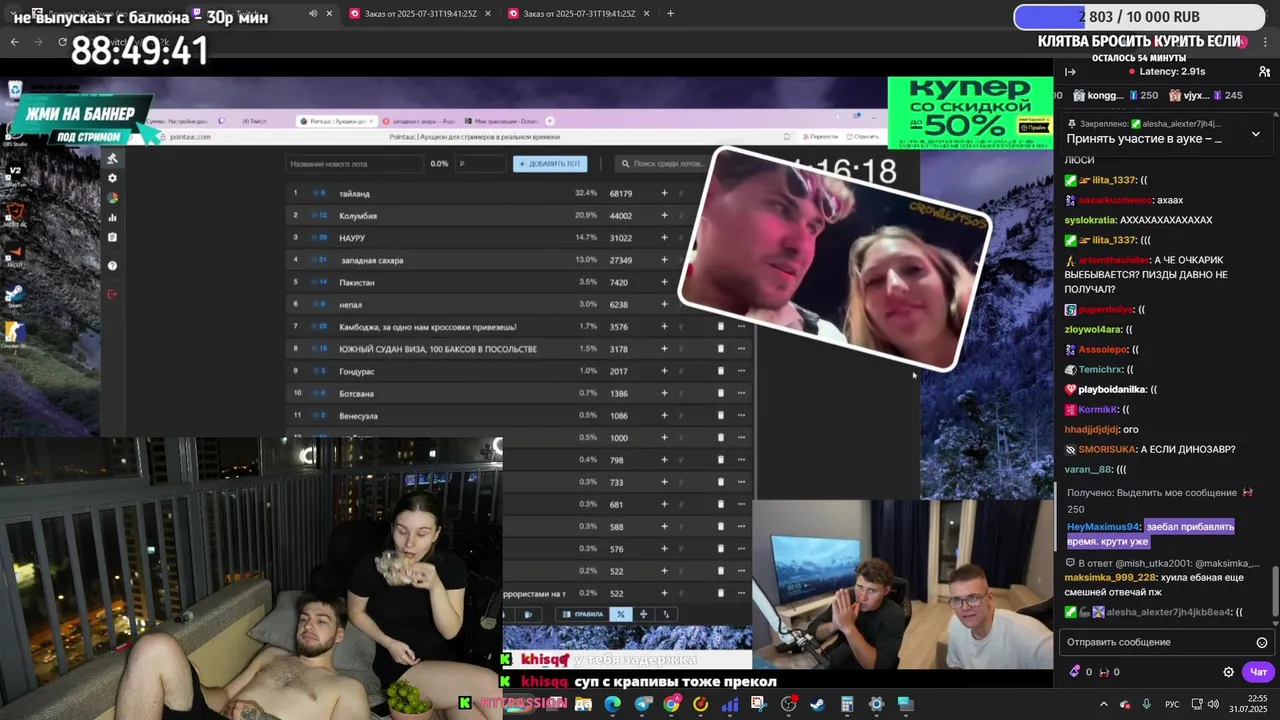The width and height of the screenshot is (1280, 720).
Task: Add amount to Пакистан lot with plus
Action: 664,282
